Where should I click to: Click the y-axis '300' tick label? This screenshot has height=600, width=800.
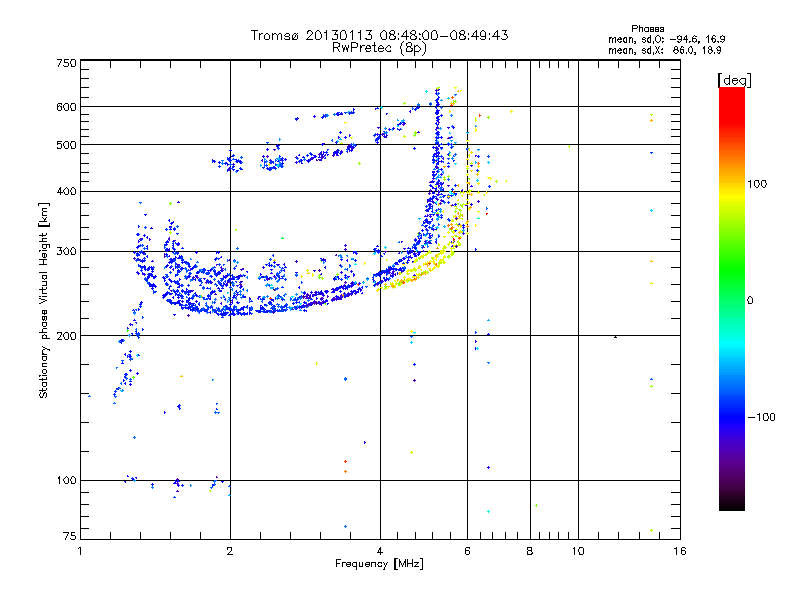click(x=66, y=252)
